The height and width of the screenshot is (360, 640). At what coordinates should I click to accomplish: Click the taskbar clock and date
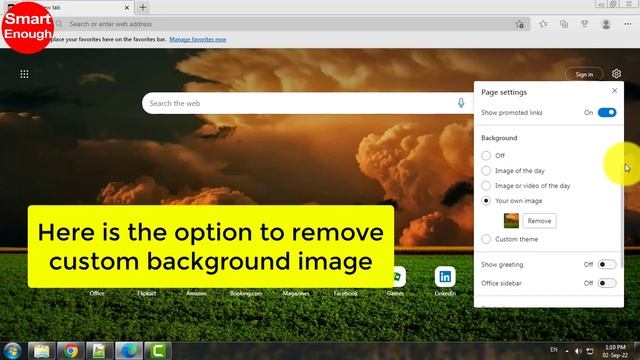click(615, 351)
